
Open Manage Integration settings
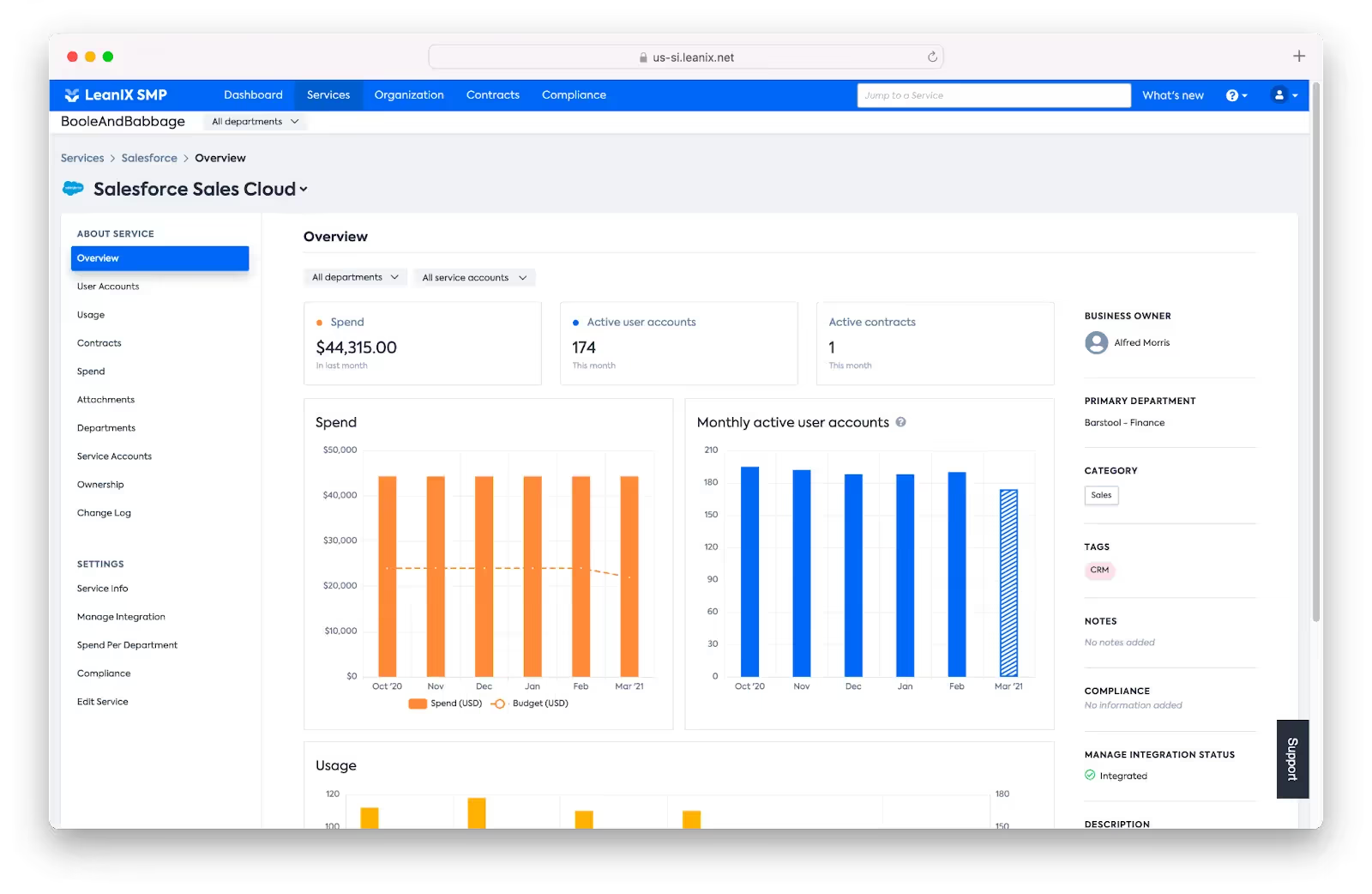[121, 617]
